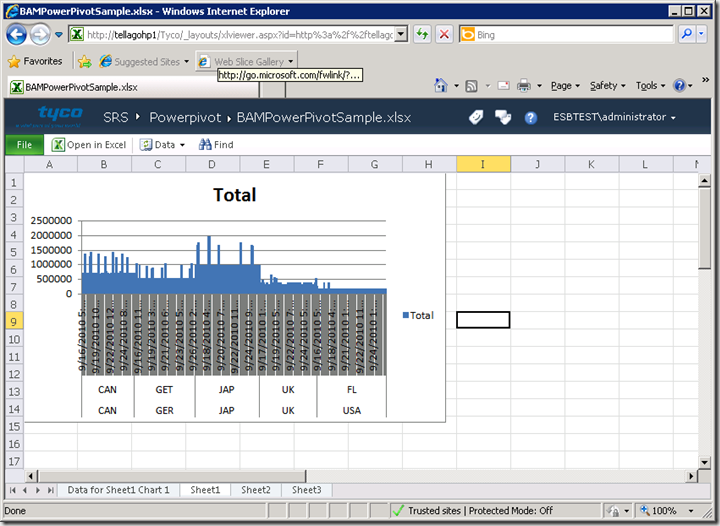Select the BAMPowerPivotSample.xlsx browser tab
This screenshot has height=526, width=720.
(x=133, y=87)
